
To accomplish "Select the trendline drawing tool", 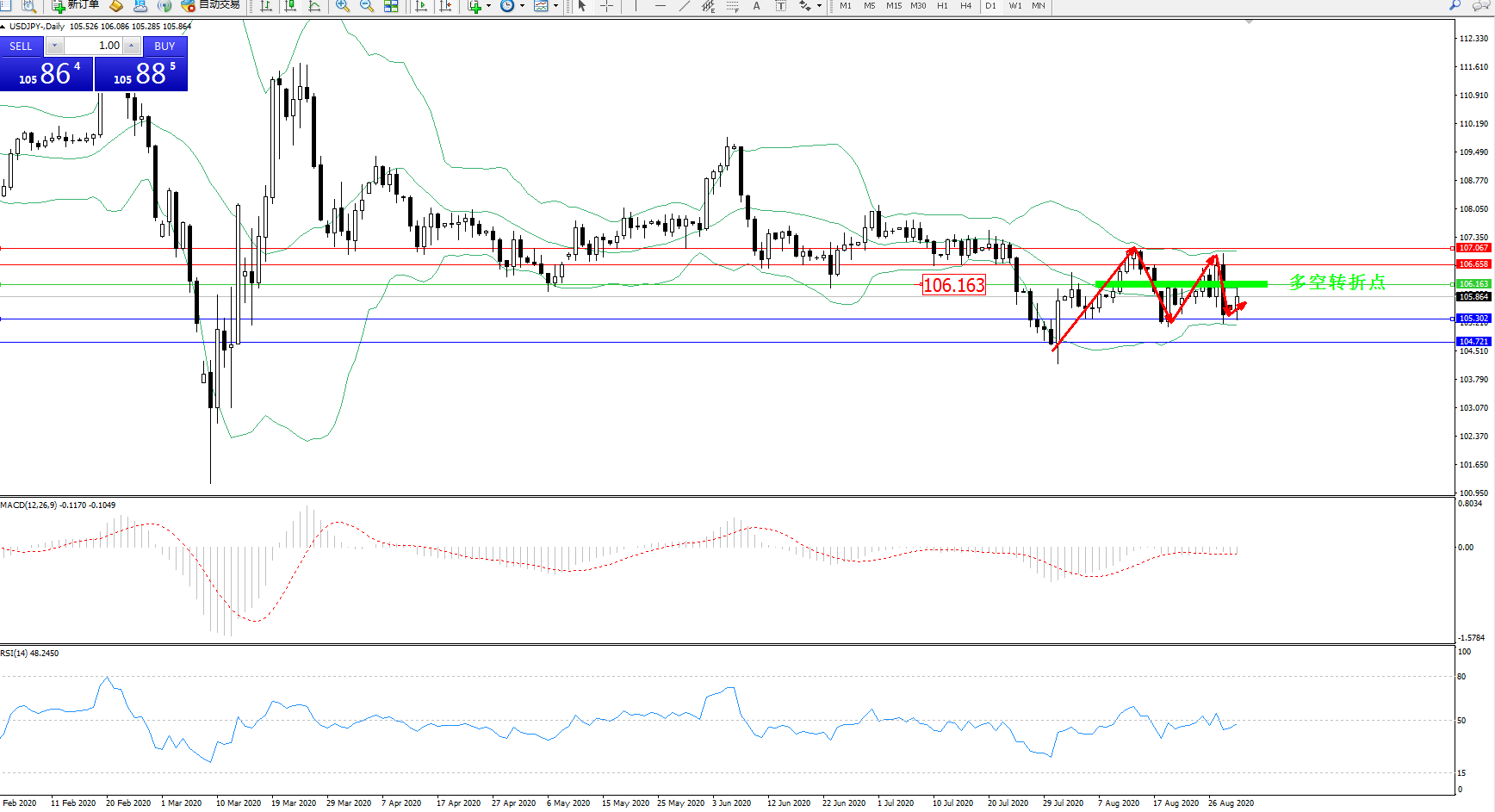I will [x=685, y=6].
